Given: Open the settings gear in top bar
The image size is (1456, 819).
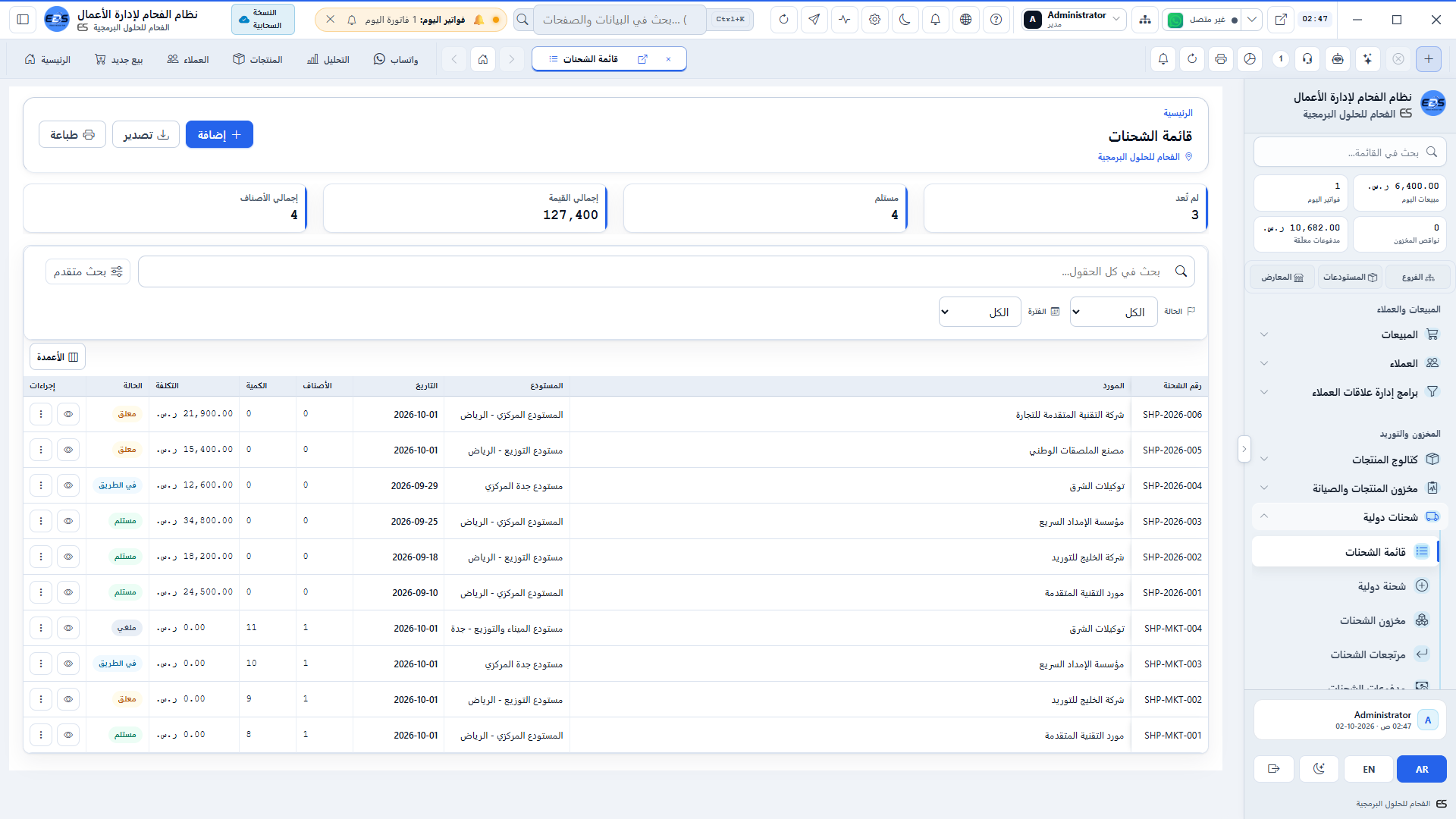Looking at the screenshot, I should click(874, 20).
